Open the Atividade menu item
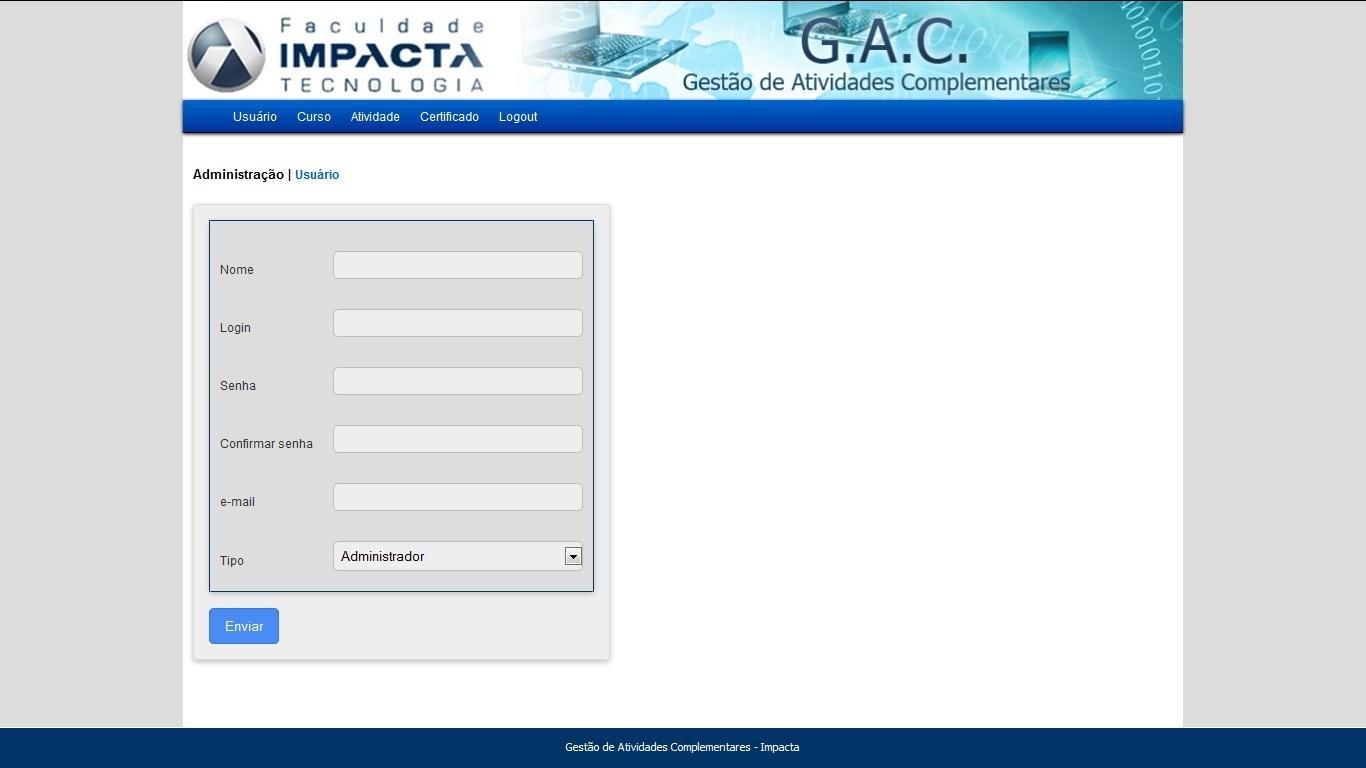The image size is (1366, 768). point(375,116)
